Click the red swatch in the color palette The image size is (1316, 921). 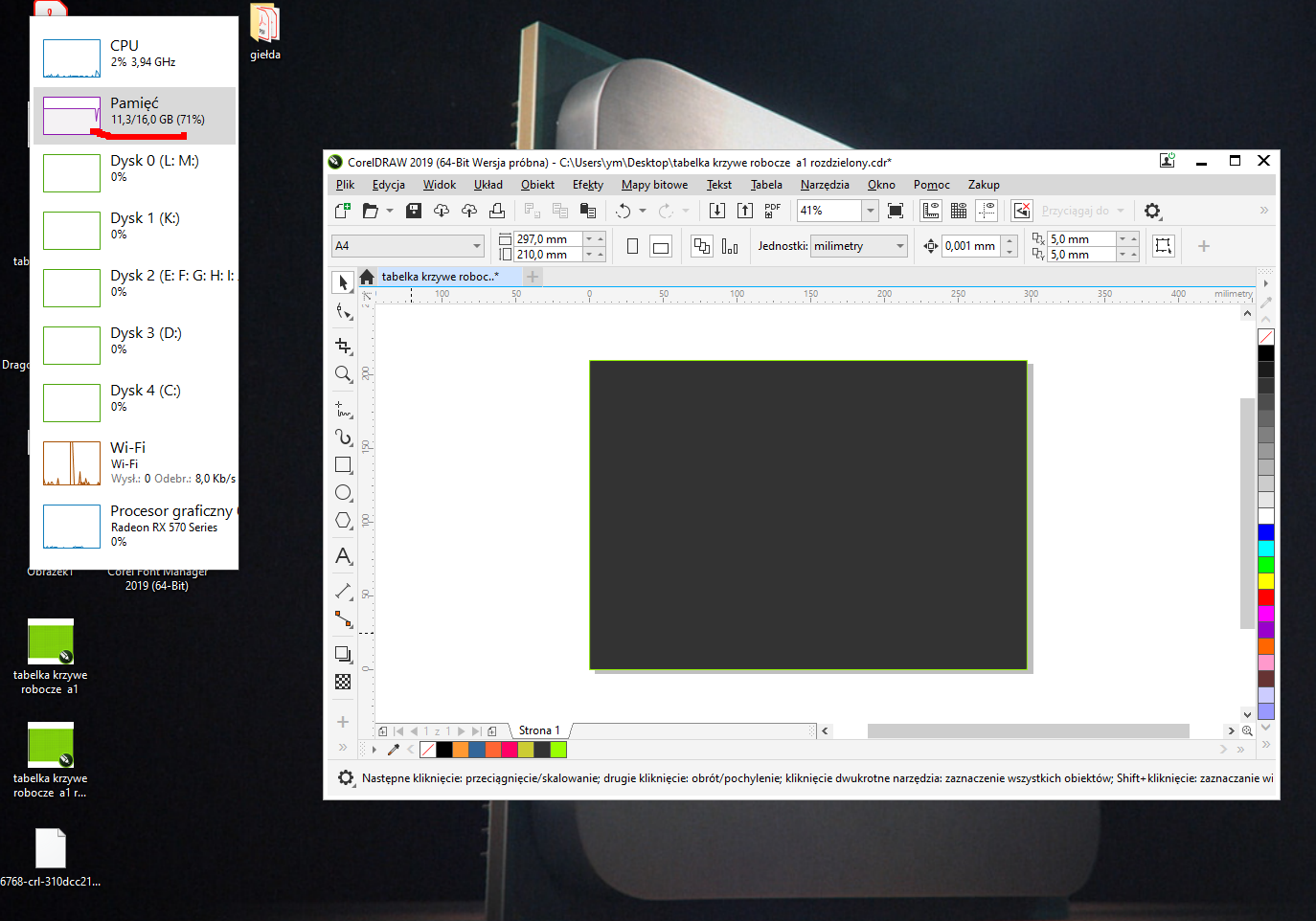1265,597
